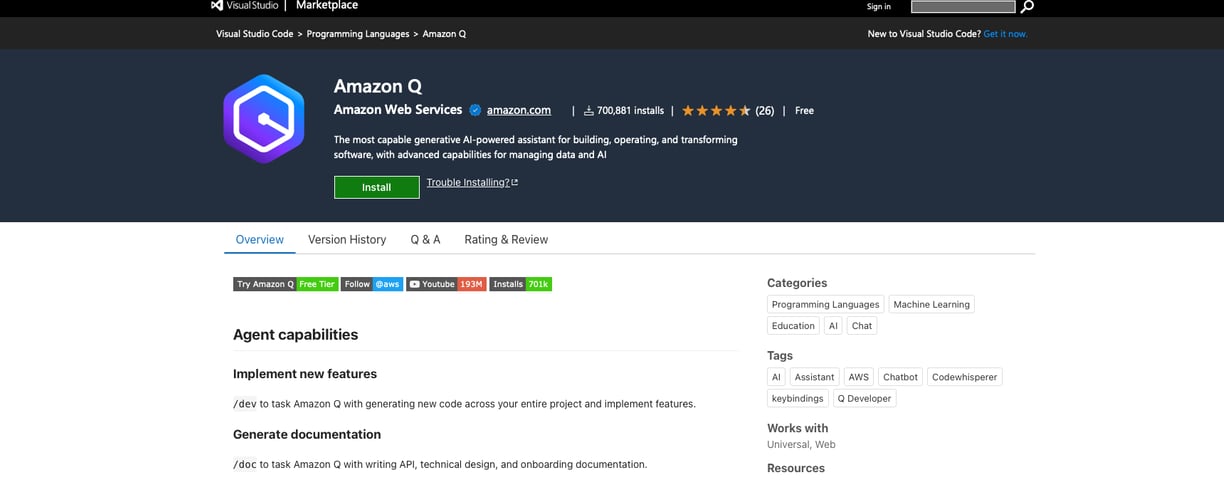This screenshot has width=1224, height=480.
Task: Click the five-star rating icons
Action: (716, 111)
